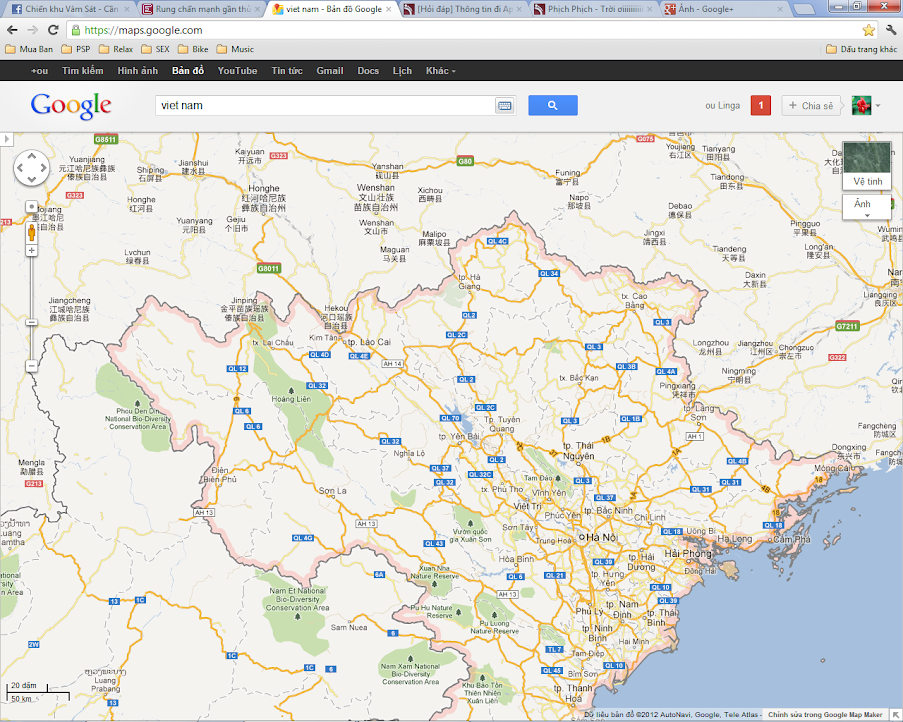Click the browser forward arrow
Image resolution: width=903 pixels, height=722 pixels.
point(33,30)
